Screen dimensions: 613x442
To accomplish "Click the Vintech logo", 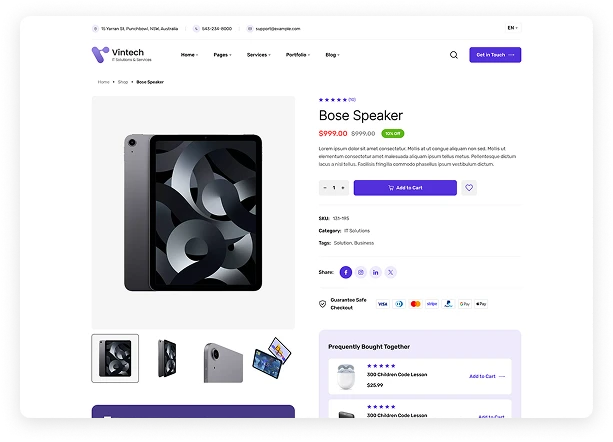I will 124,54.
